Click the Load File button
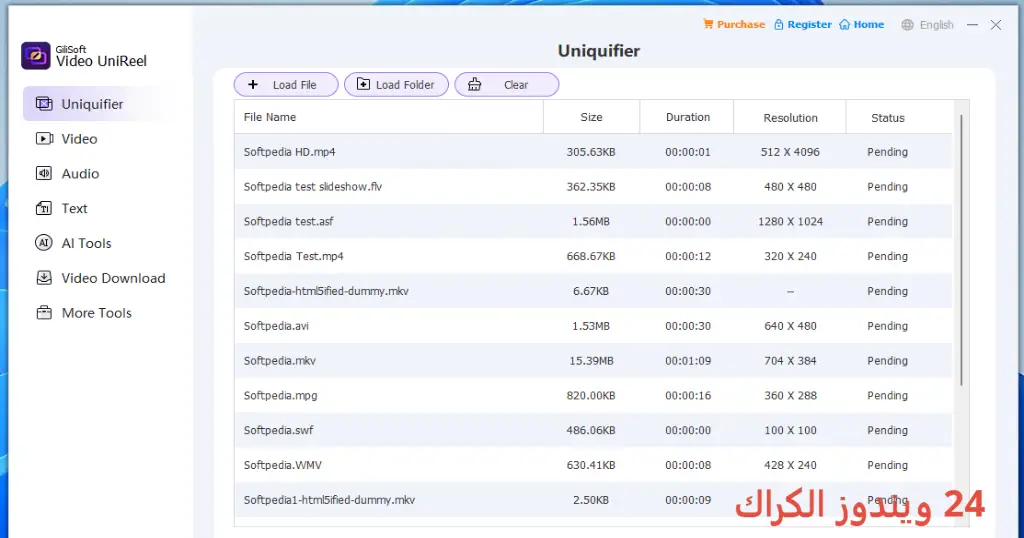 point(286,84)
